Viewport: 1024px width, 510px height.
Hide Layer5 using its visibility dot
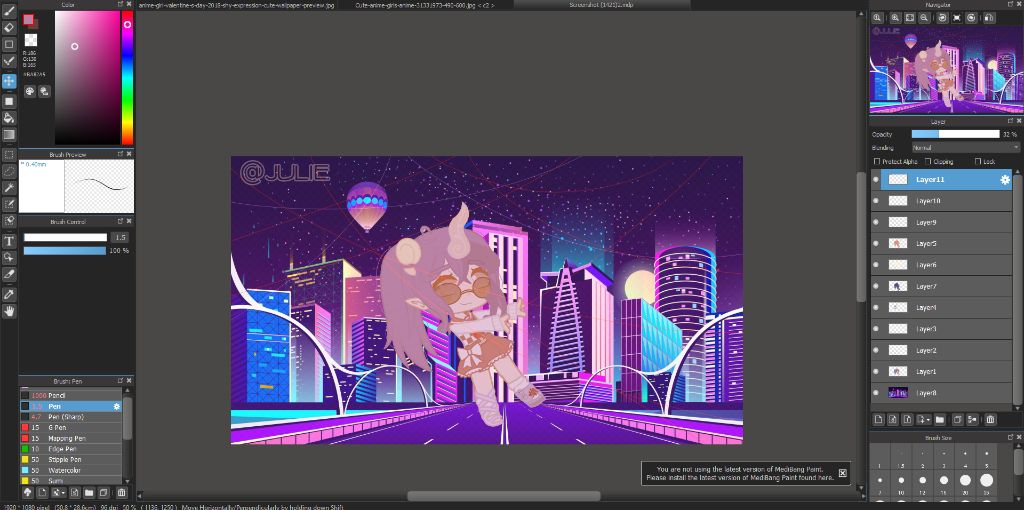coord(876,244)
